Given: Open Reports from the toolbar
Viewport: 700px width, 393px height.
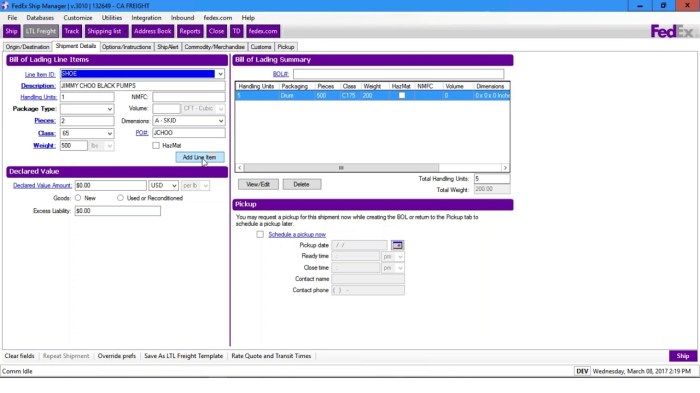Looking at the screenshot, I should (x=190, y=31).
